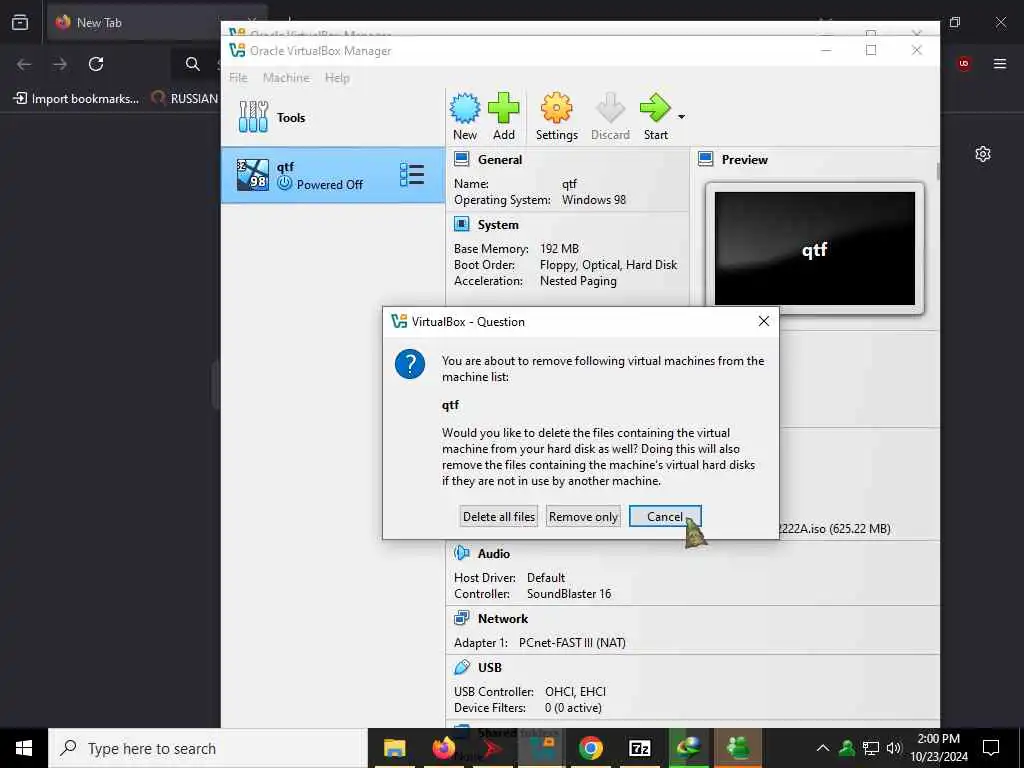1024x768 pixels.
Task: Click the browser search magnifier icon
Action: point(192,63)
